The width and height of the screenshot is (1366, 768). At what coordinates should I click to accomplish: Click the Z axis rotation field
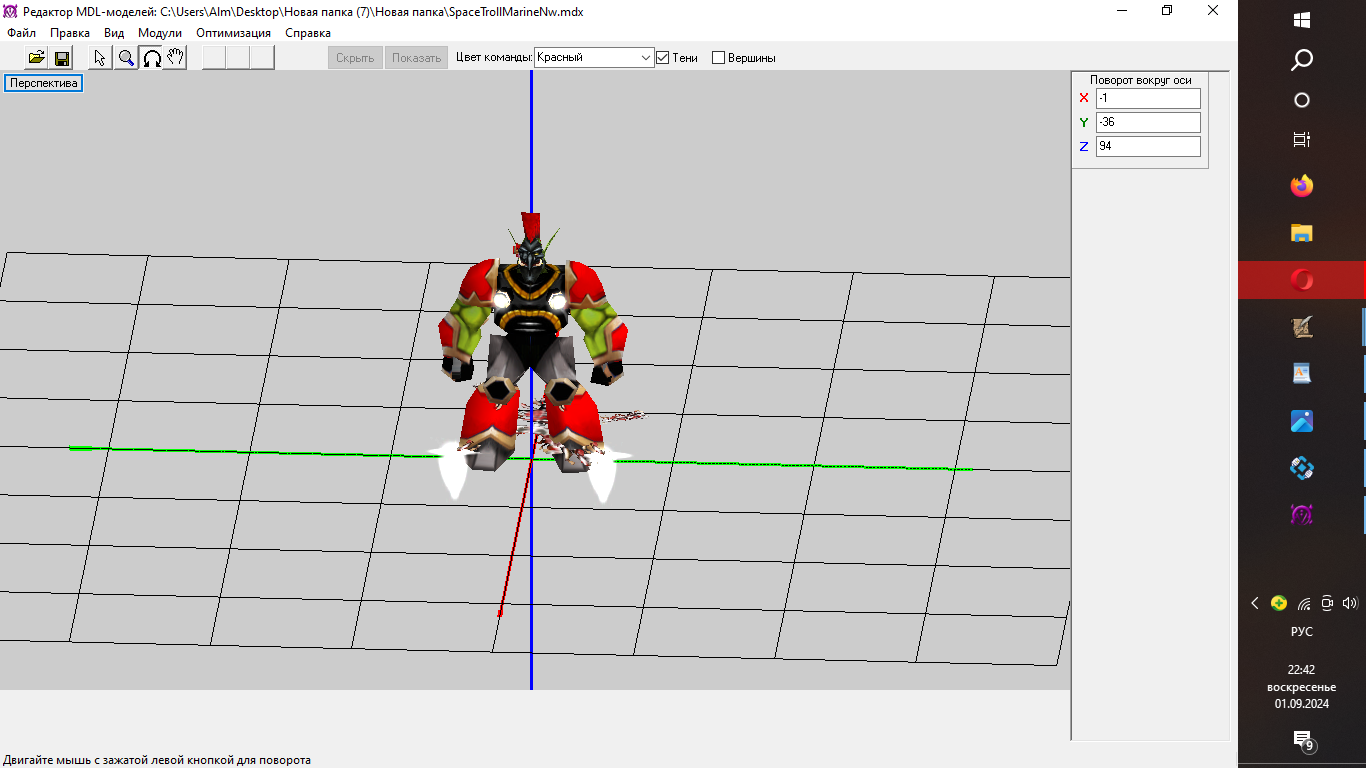(x=1148, y=146)
